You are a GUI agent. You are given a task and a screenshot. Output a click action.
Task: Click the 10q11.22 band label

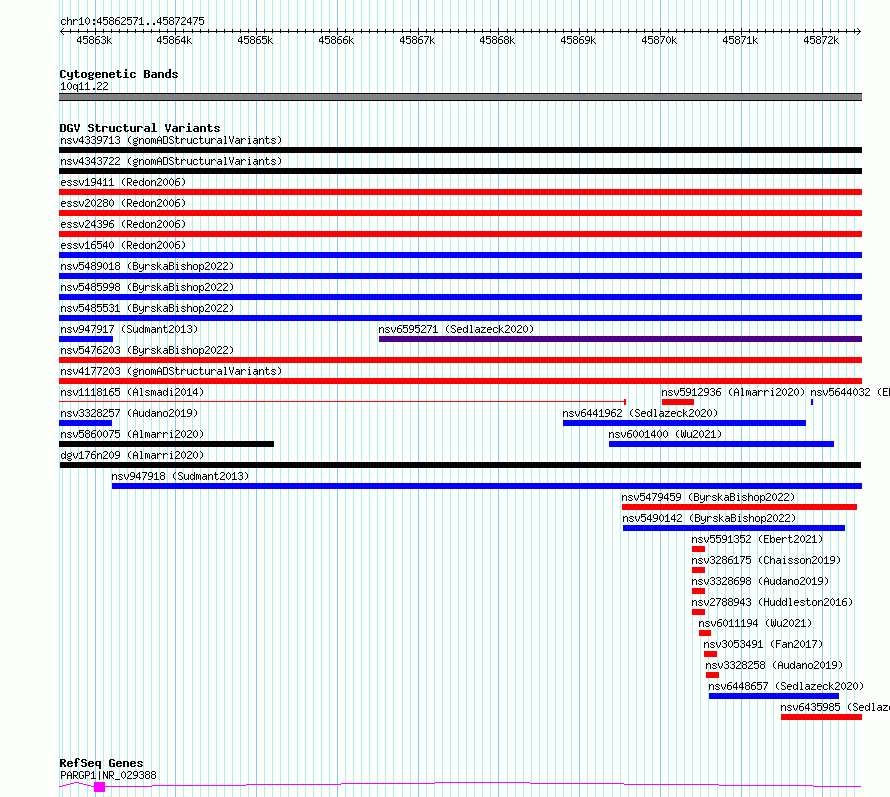click(x=84, y=86)
